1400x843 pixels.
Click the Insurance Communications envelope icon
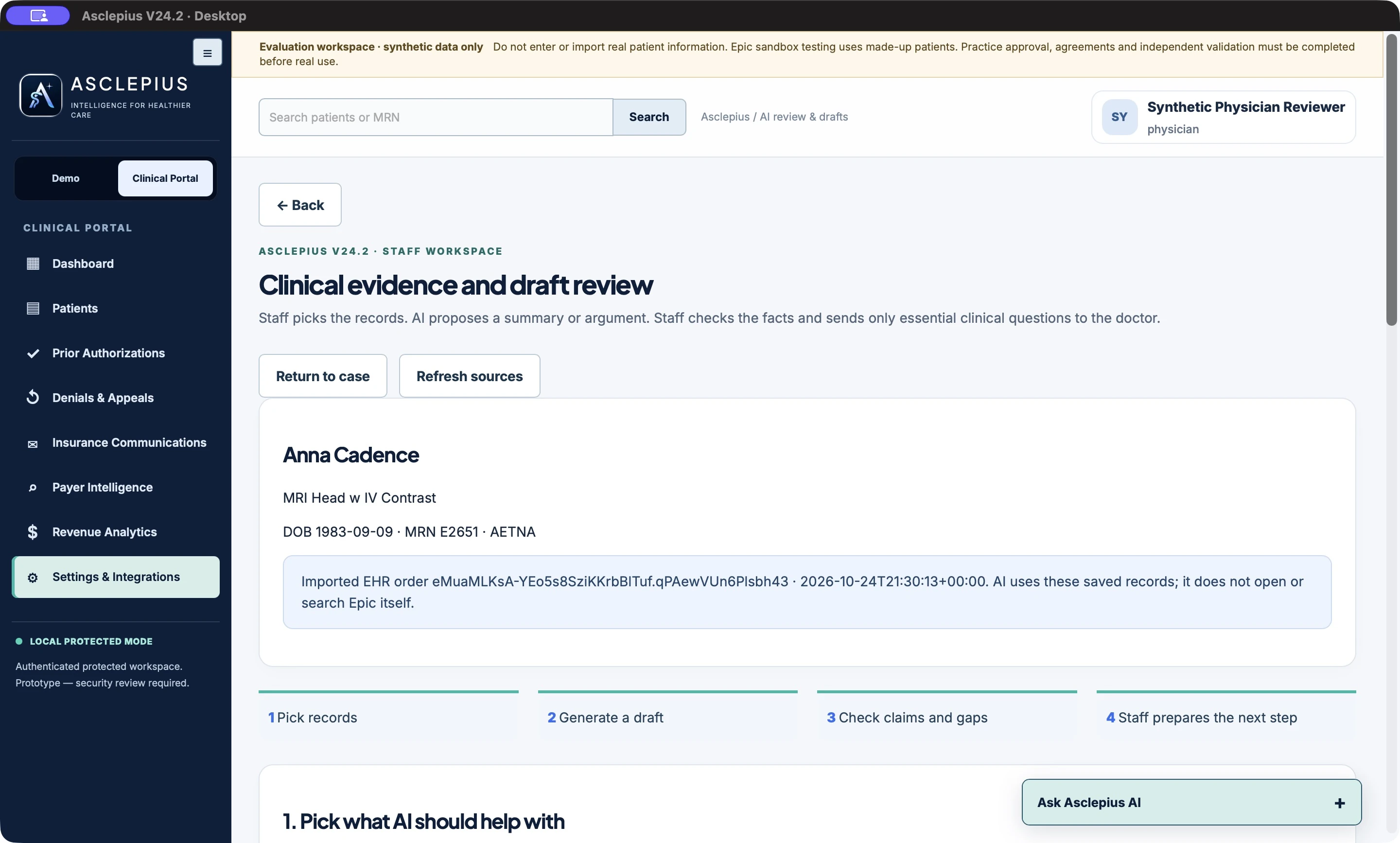(33, 444)
